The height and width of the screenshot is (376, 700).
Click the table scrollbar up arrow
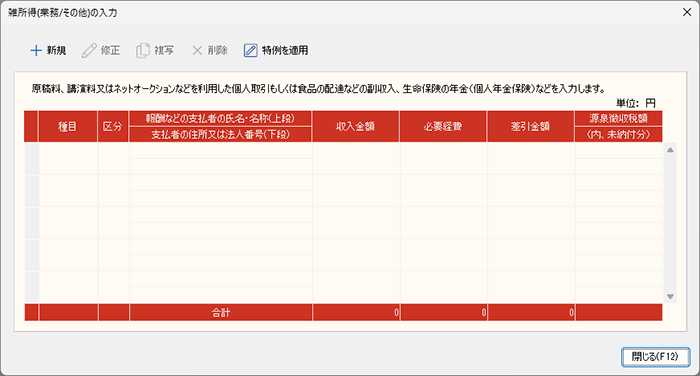pyautogui.click(x=670, y=150)
